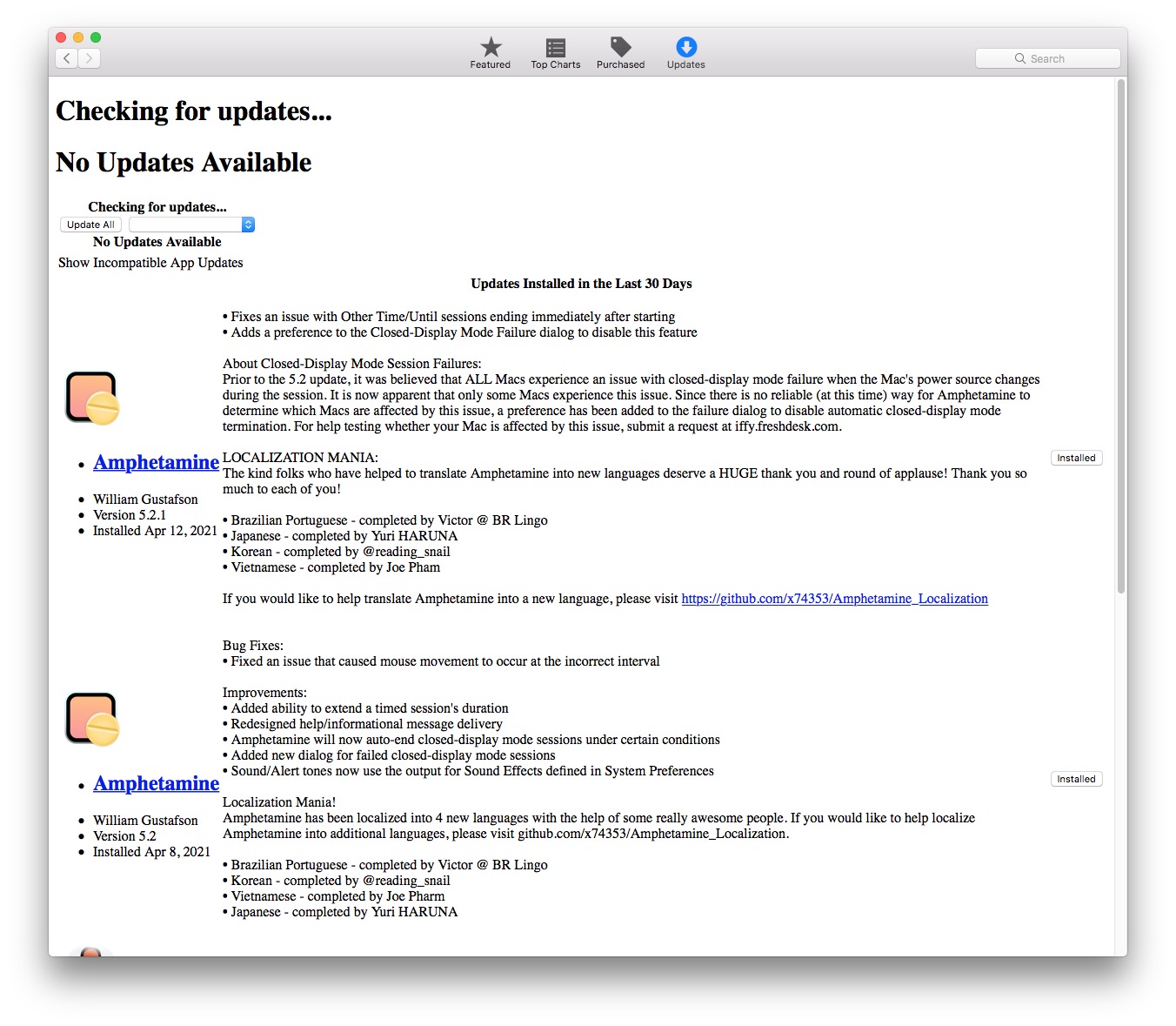Select the Updates toolbar tab
The width and height of the screenshot is (1176, 1026).
[685, 52]
